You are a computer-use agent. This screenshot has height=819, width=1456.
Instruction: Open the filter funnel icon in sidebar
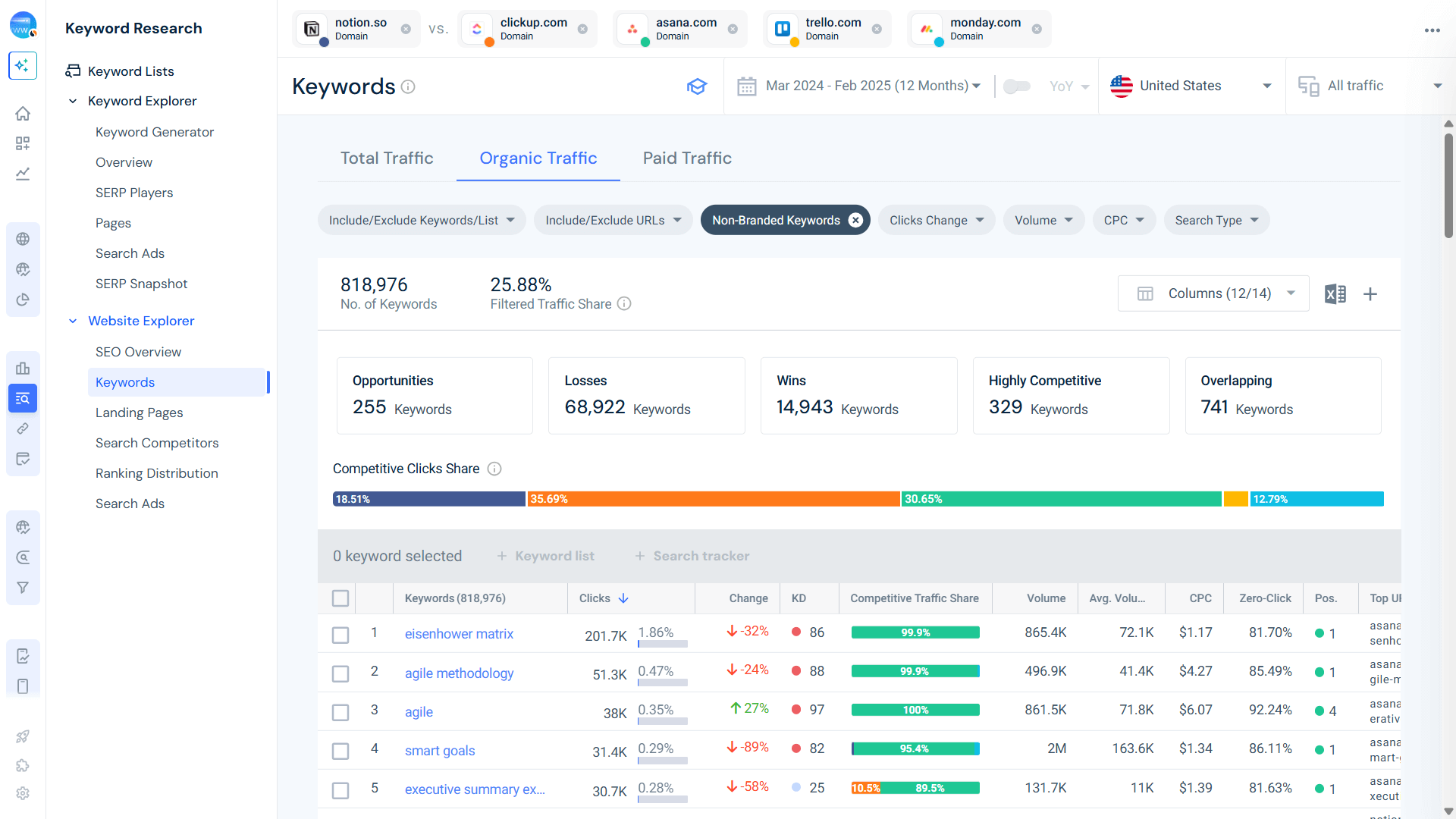pos(23,587)
